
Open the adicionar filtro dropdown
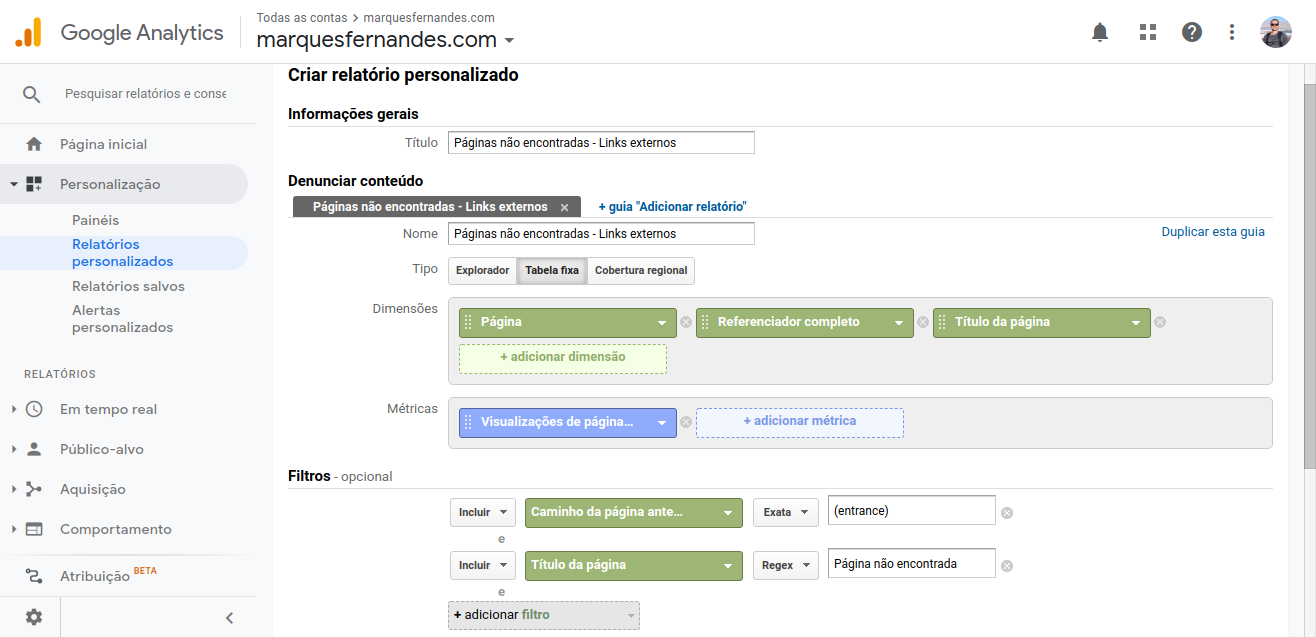click(x=544, y=615)
